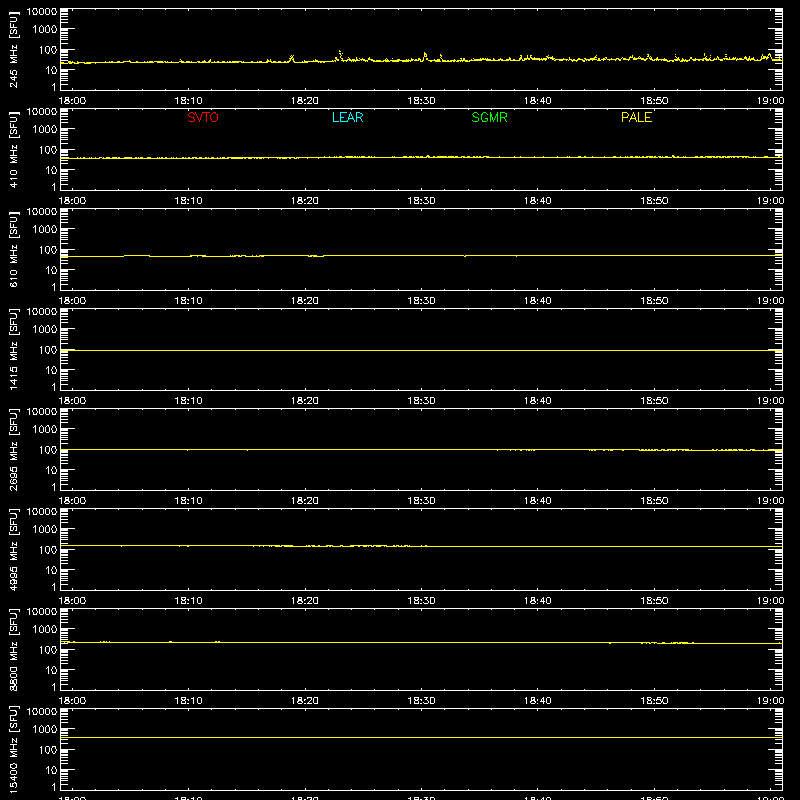Select the '15400 MHz [SFU]' axis title

(x=13, y=749)
